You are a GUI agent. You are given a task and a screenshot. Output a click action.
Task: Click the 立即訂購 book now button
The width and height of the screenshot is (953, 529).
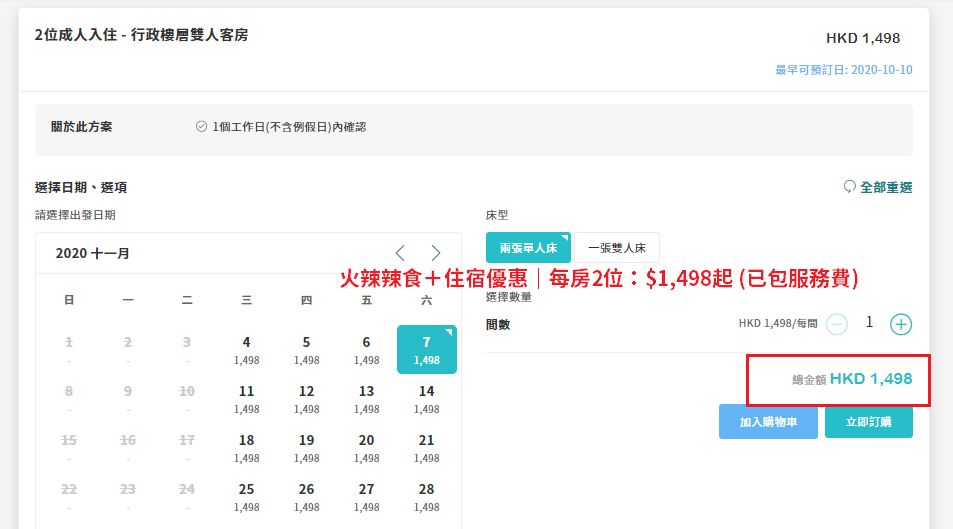(869, 421)
